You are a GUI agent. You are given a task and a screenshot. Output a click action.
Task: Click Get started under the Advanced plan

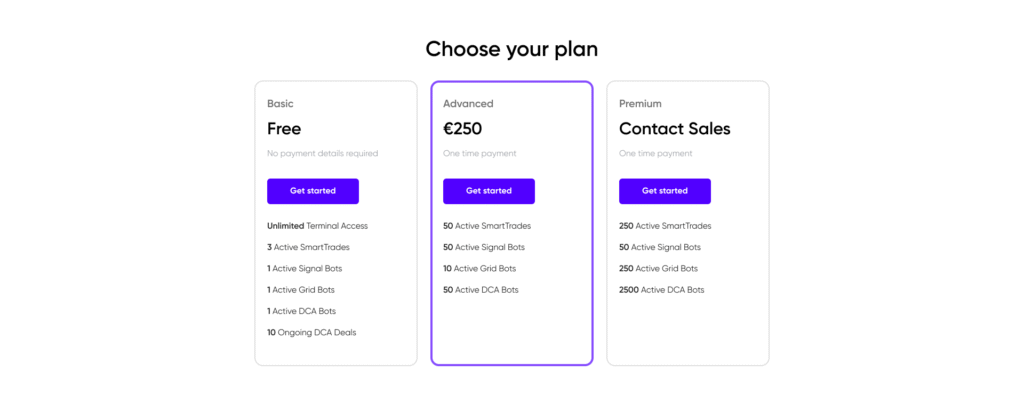pyautogui.click(x=488, y=191)
